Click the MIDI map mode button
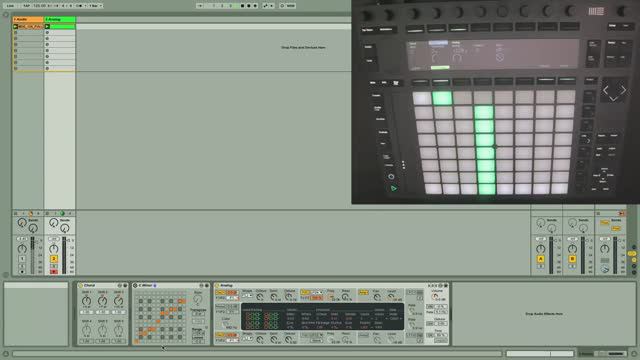The width and height of the screenshot is (640, 360). point(290,6)
